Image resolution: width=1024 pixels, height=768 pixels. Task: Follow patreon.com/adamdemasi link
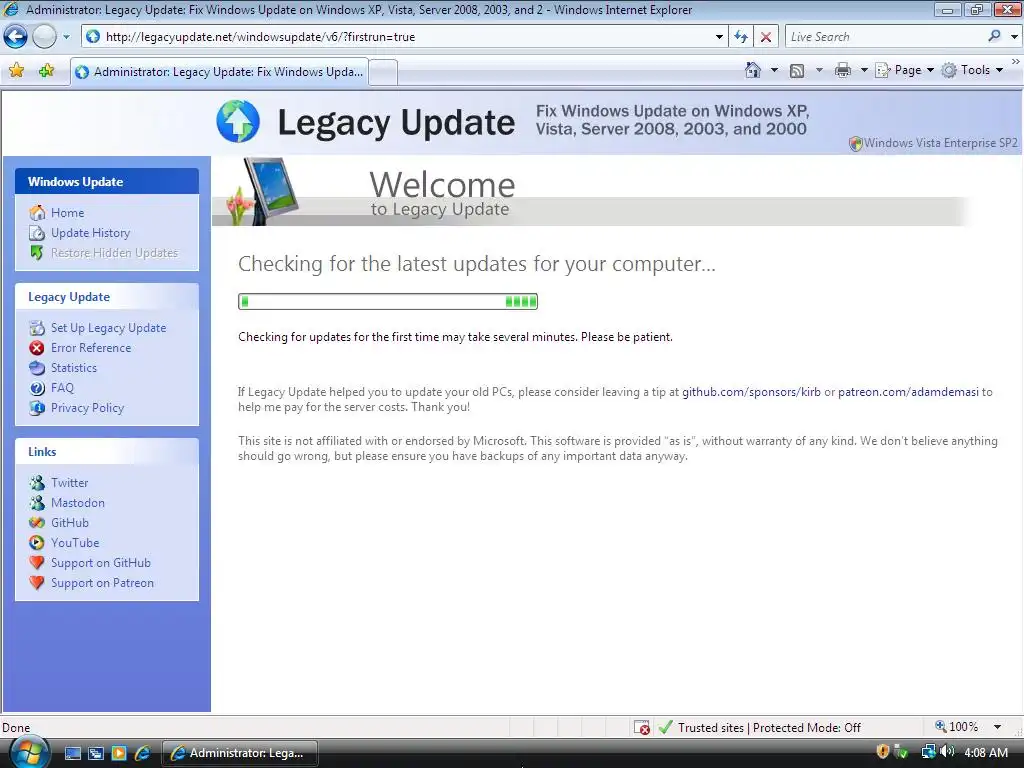[x=908, y=392]
